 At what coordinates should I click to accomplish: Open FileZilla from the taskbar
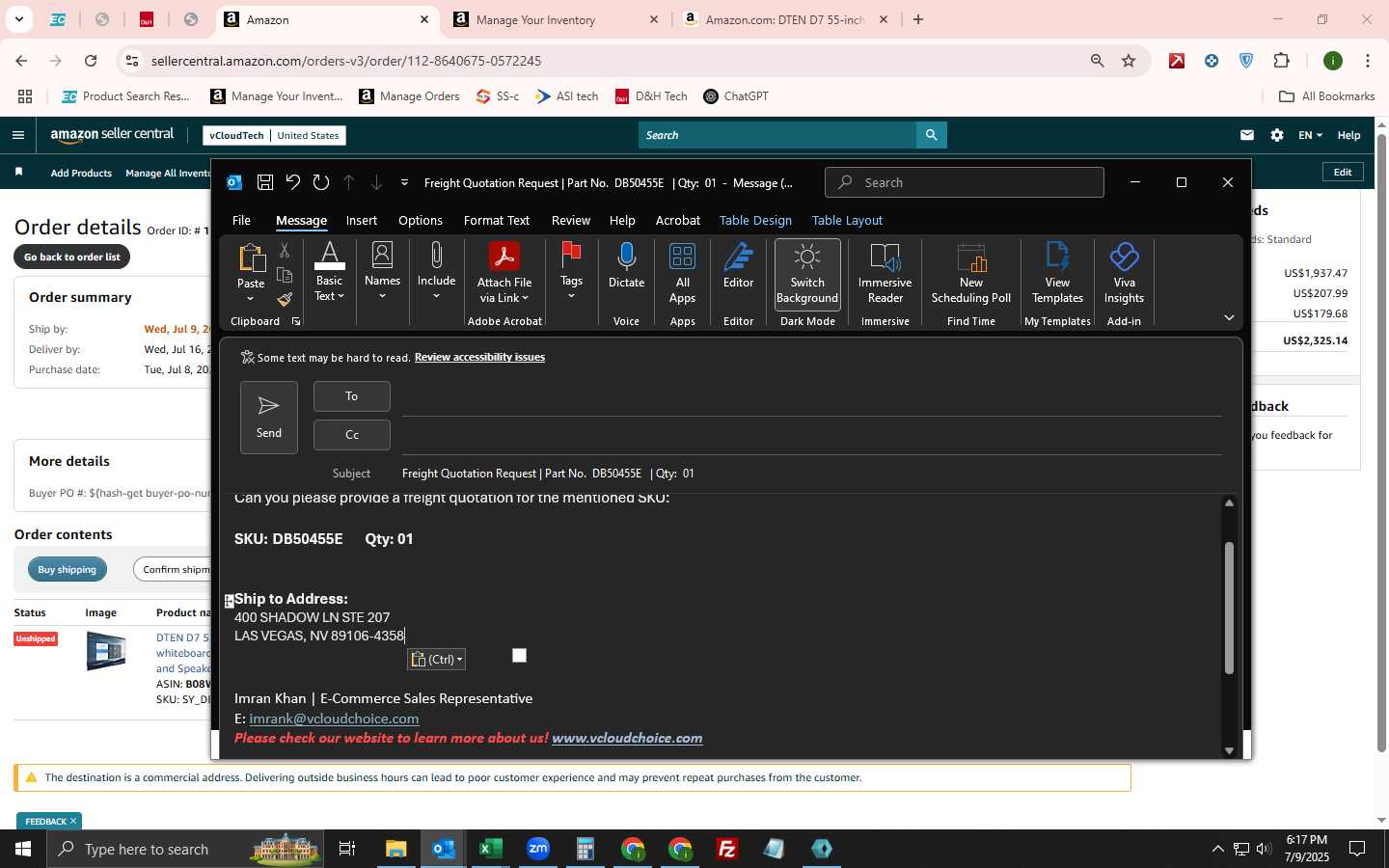coord(727,849)
